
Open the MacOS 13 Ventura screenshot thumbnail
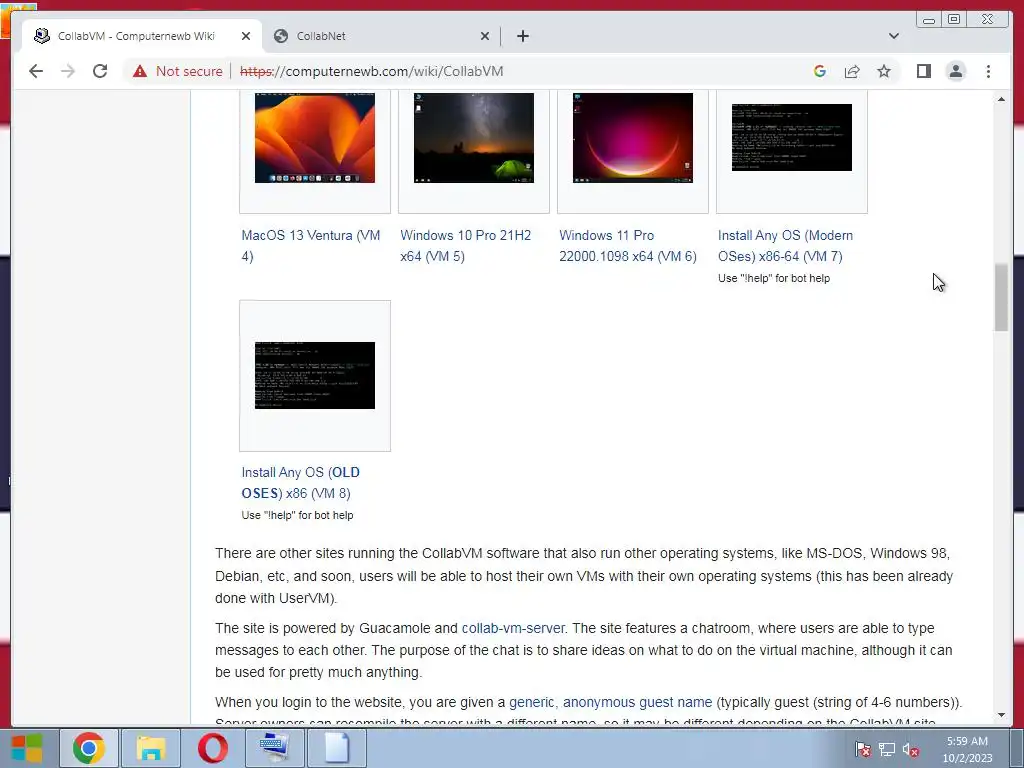tap(315, 138)
